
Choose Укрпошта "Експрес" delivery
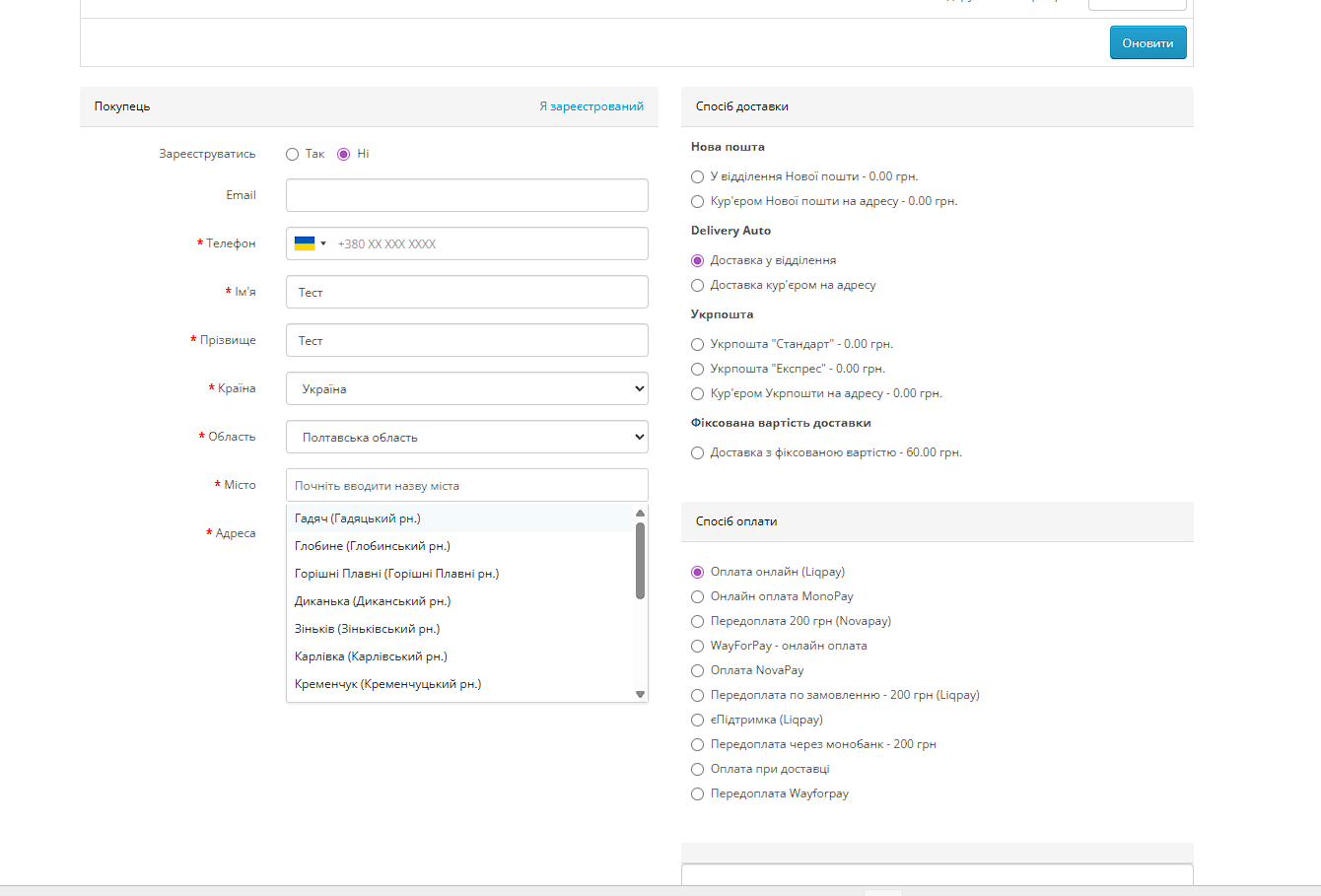pyautogui.click(x=697, y=369)
